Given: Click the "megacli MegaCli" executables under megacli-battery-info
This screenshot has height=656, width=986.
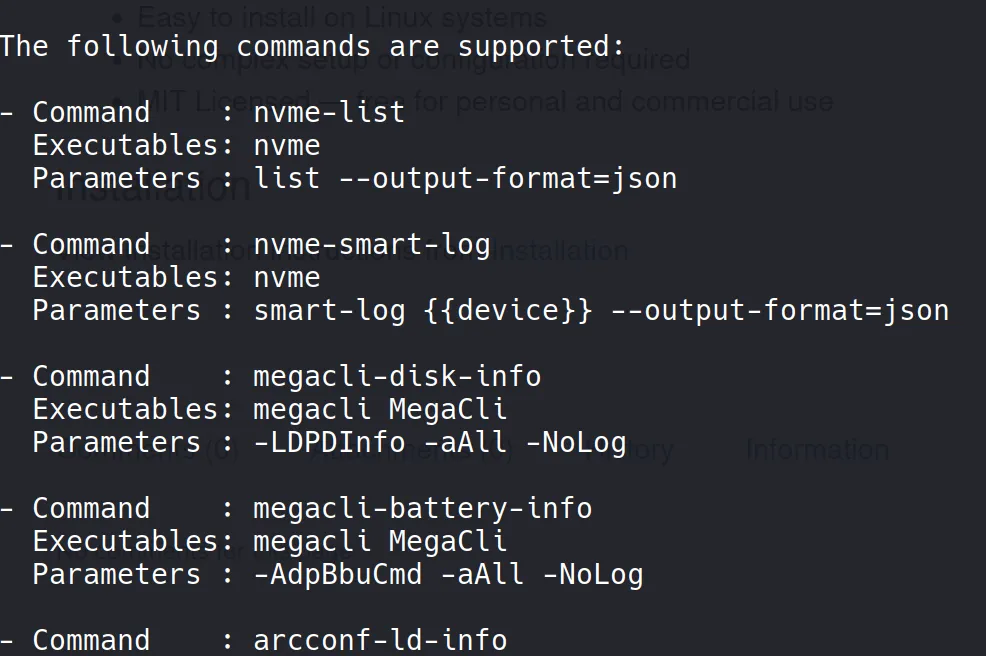Looking at the screenshot, I should [x=380, y=541].
